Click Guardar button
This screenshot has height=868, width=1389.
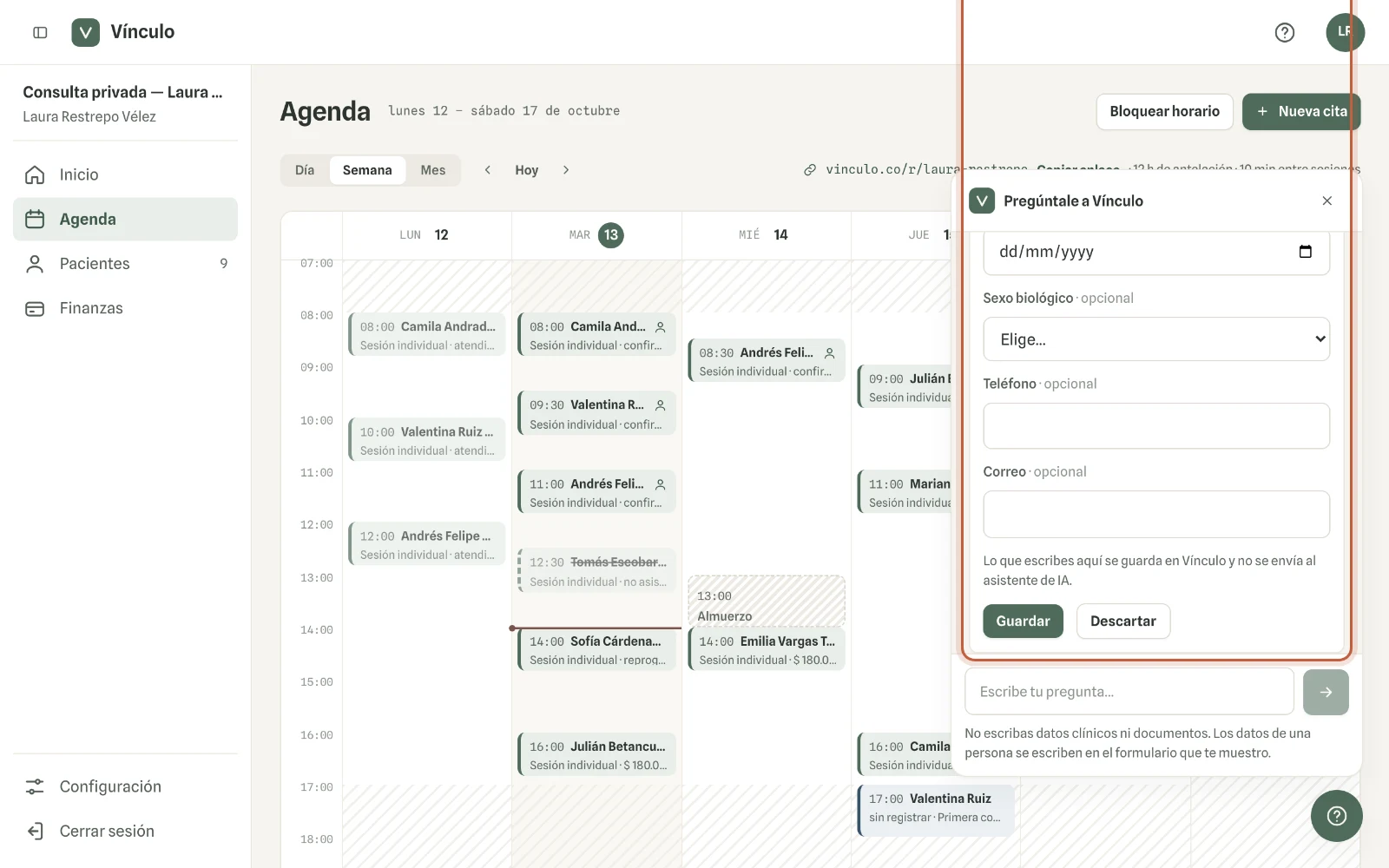pos(1023,621)
